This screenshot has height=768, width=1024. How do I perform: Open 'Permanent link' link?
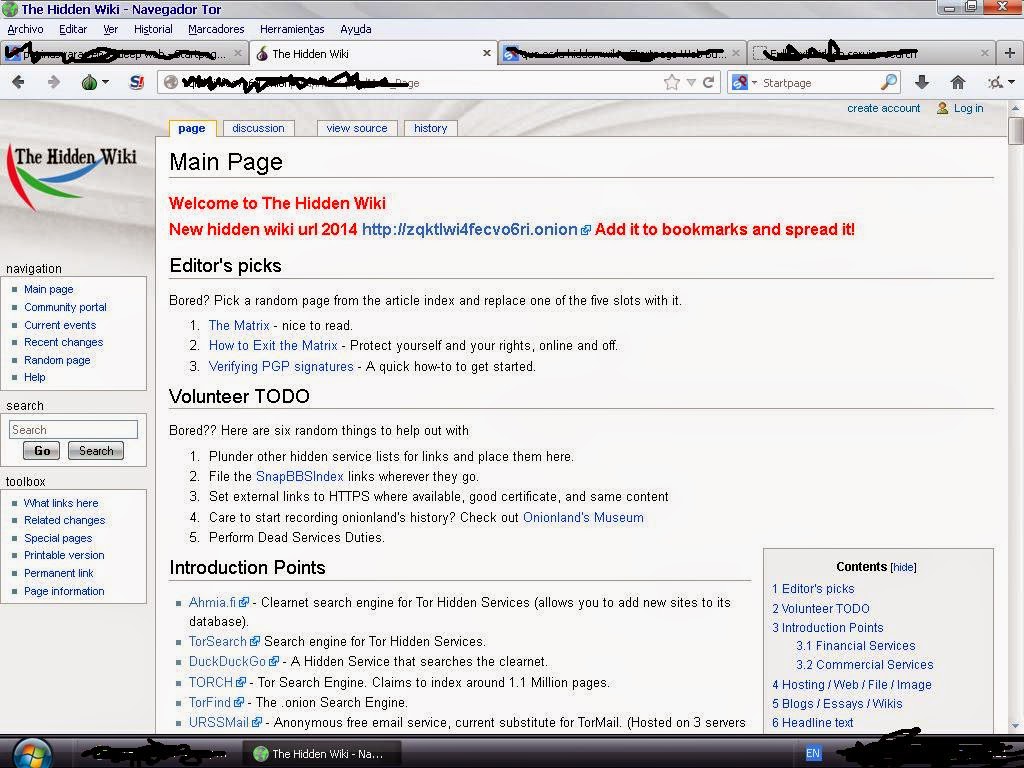59,573
